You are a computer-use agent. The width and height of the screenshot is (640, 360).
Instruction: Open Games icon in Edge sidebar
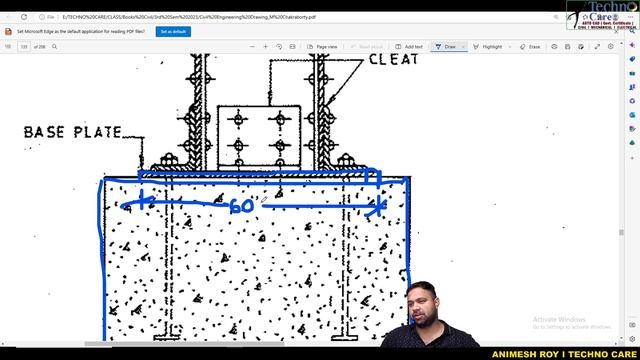tap(632, 87)
